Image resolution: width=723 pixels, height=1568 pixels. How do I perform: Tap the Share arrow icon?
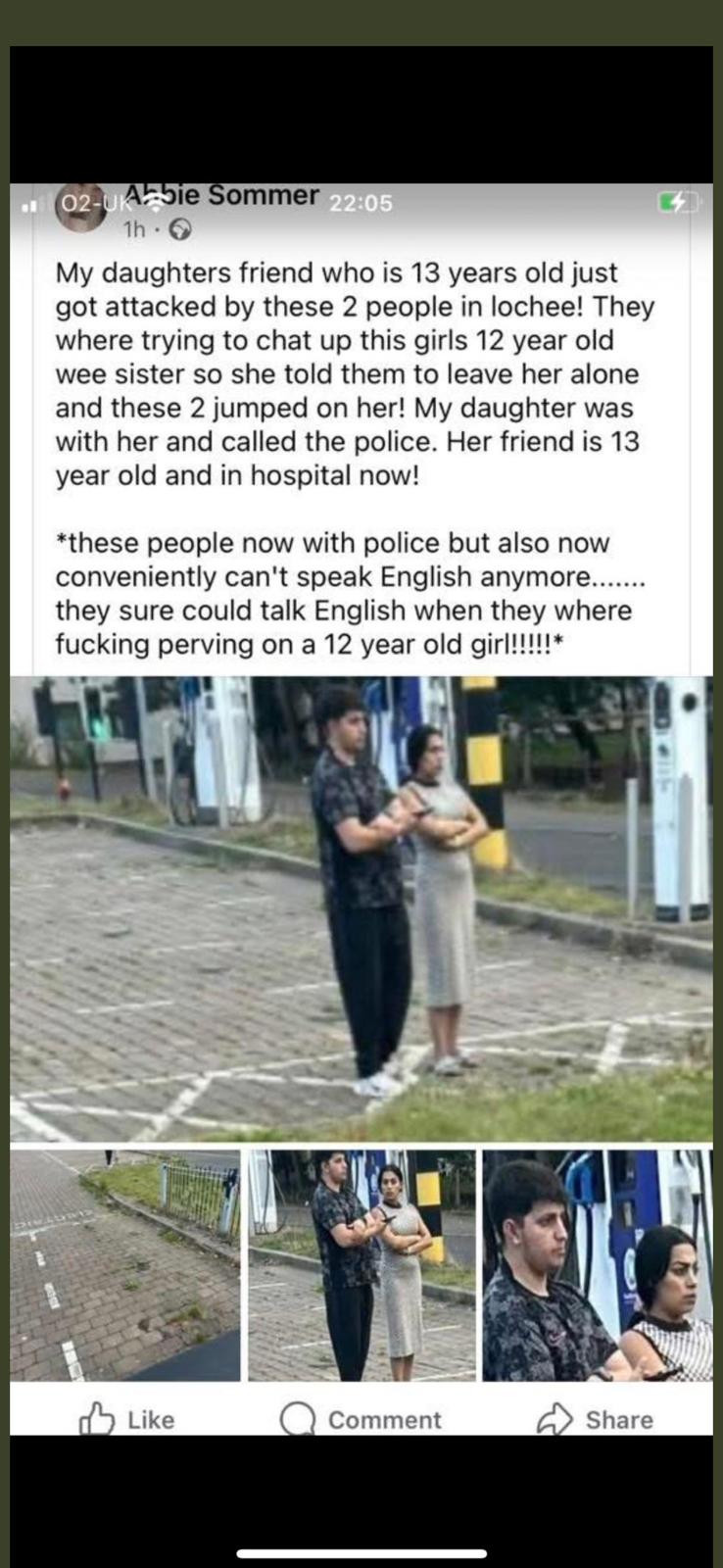click(554, 1419)
